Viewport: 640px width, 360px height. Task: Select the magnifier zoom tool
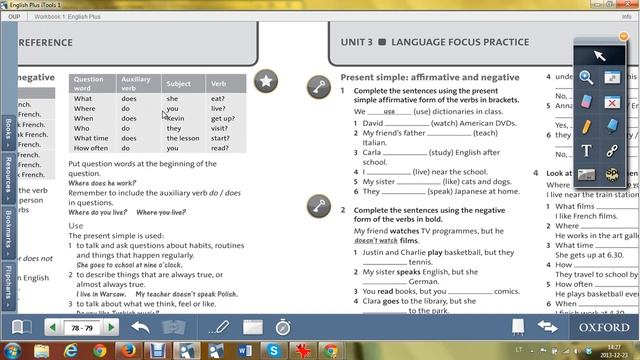pyautogui.click(x=586, y=77)
